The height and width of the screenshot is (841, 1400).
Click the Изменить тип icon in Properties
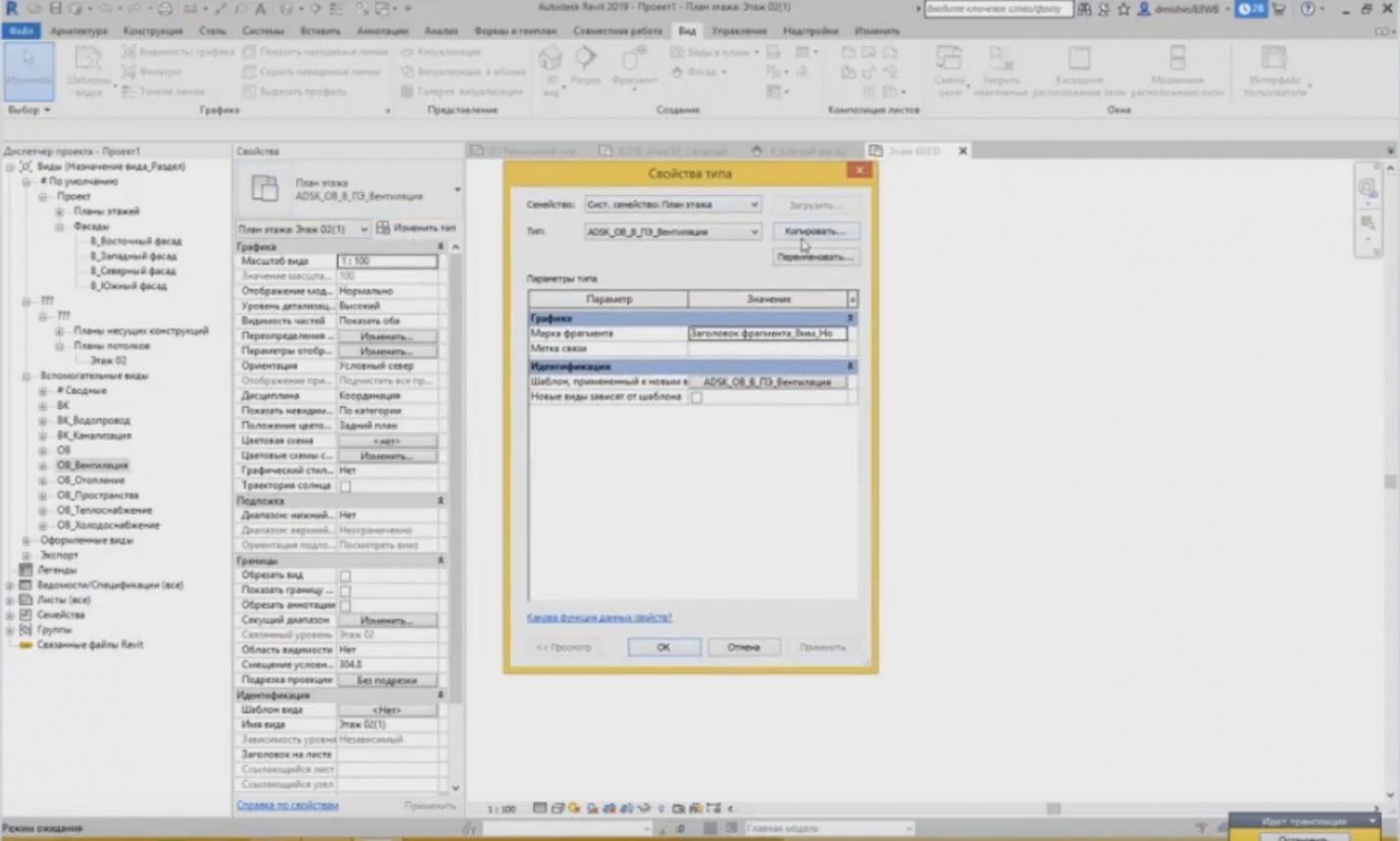click(383, 227)
